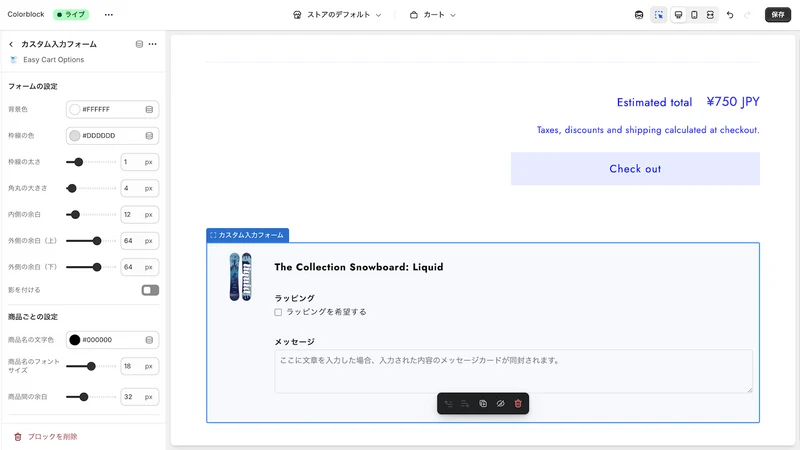Open the カート template dropdown

[433, 15]
